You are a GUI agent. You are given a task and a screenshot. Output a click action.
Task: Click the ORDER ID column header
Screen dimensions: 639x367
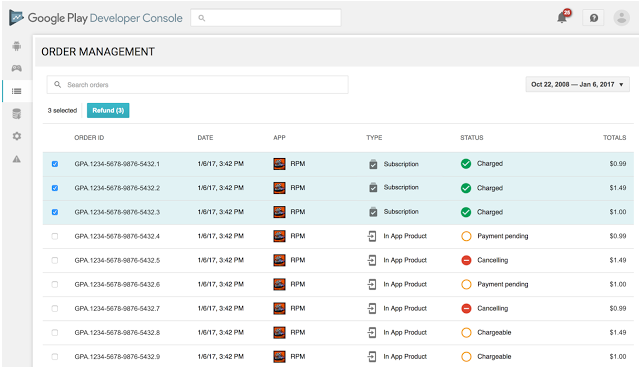point(89,138)
